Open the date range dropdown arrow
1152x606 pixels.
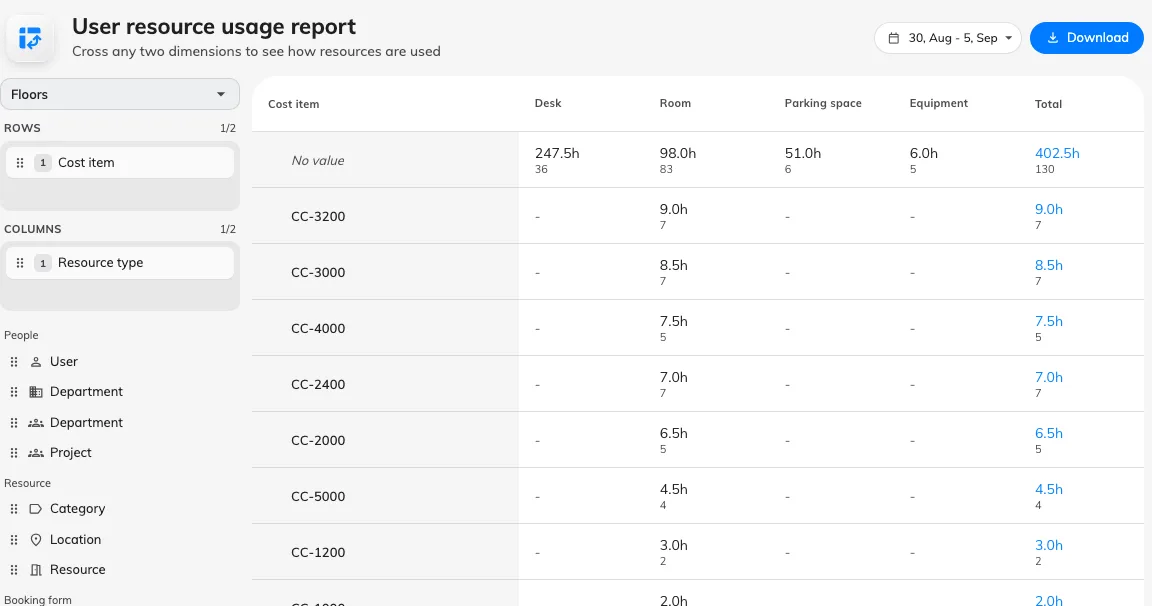point(1009,38)
